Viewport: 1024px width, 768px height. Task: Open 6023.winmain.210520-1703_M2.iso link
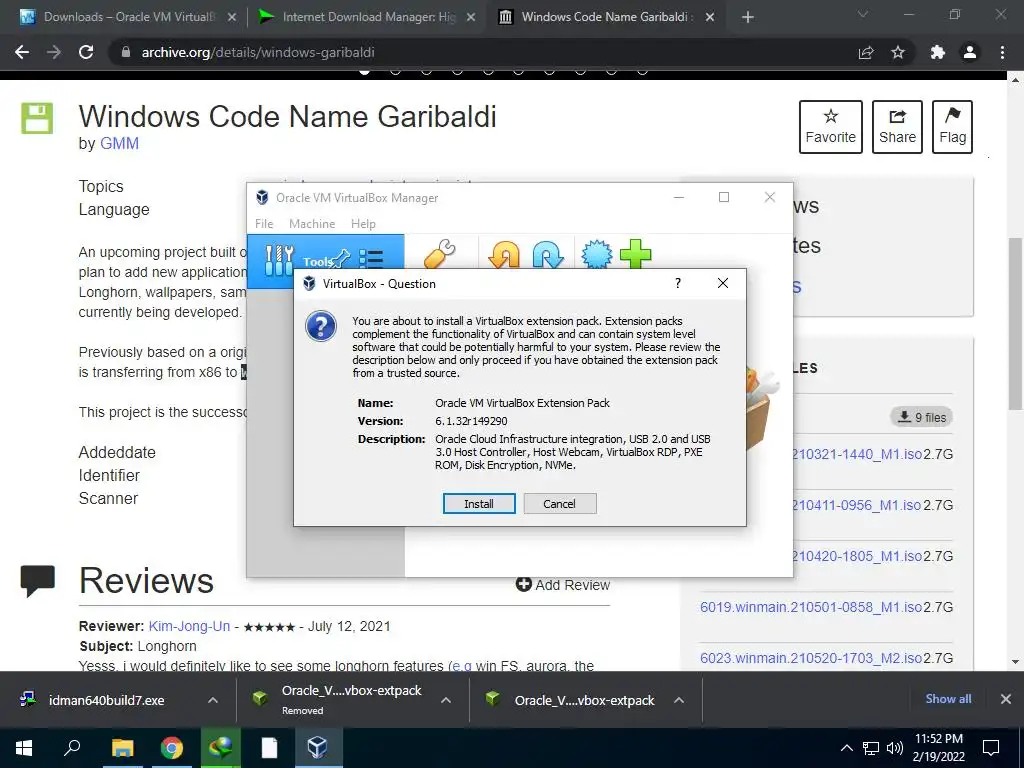[x=811, y=658]
